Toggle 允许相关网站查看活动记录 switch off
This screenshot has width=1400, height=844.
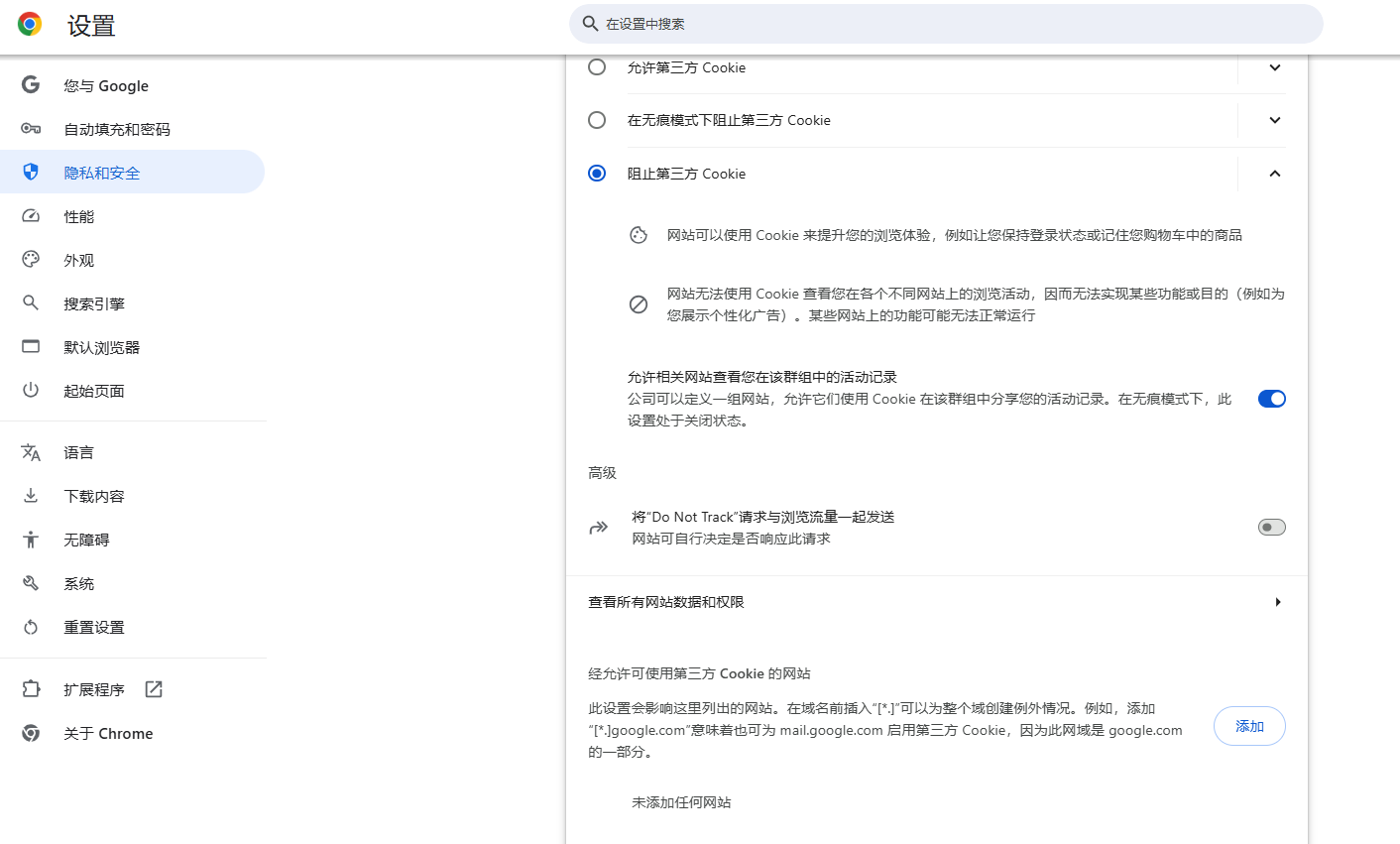coord(1271,399)
